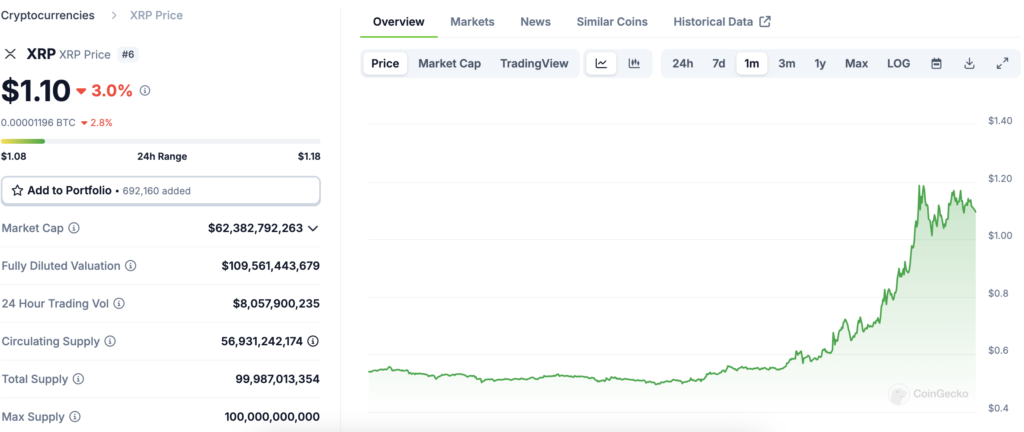The height and width of the screenshot is (432, 1024).
Task: Expand chart to fullscreen
Action: 1002,64
